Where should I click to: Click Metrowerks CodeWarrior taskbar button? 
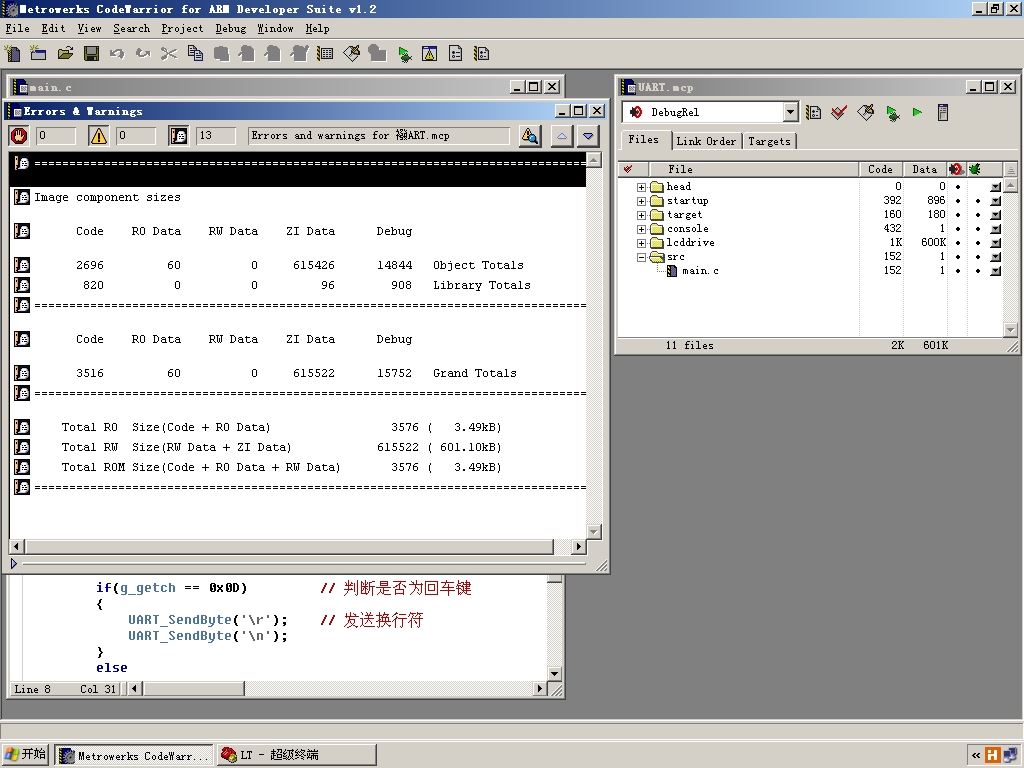[134, 755]
